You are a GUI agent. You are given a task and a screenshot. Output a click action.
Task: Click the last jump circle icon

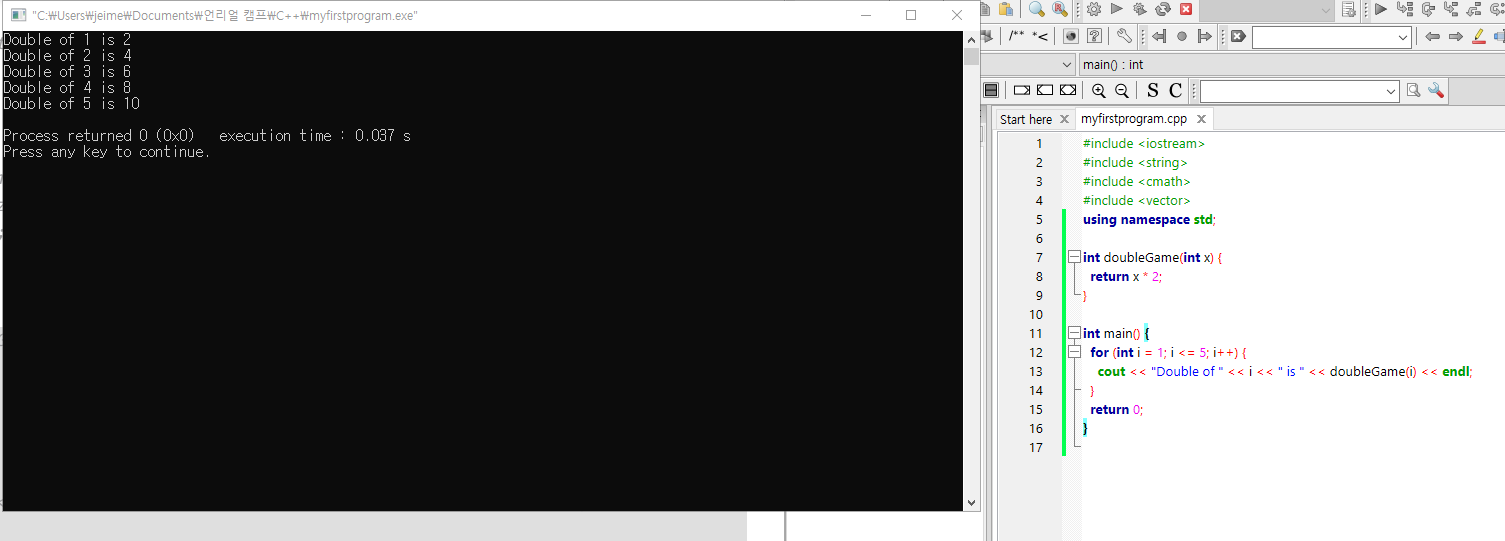coord(1182,36)
